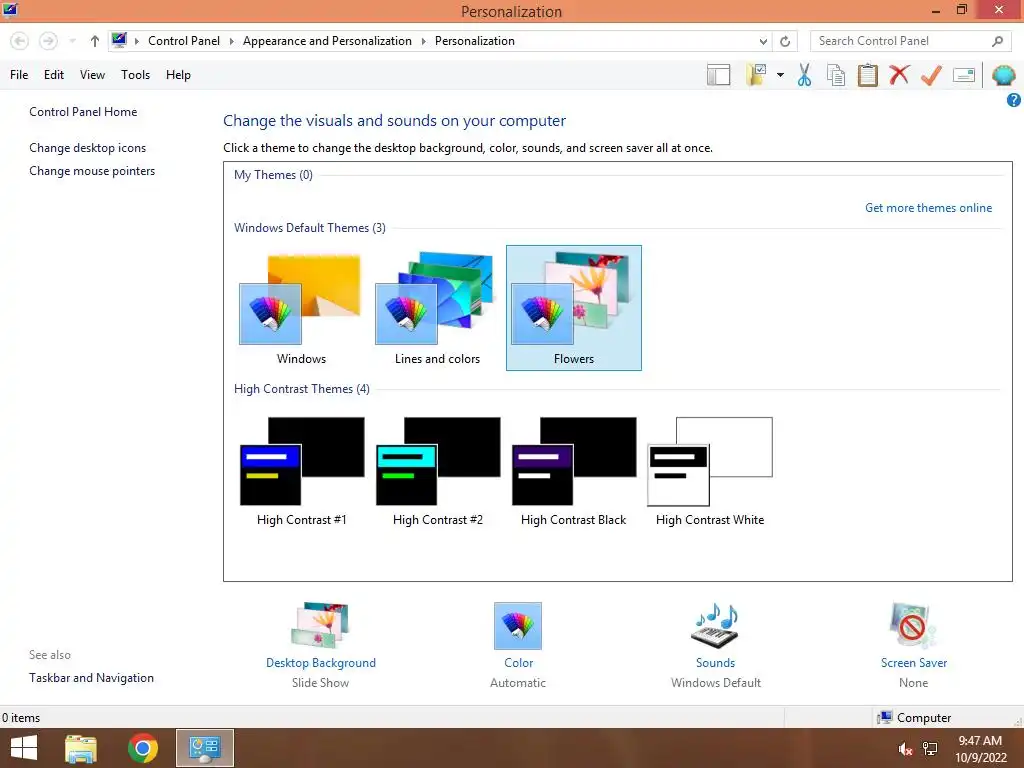Apply High Contrast #1 theme
Image resolution: width=1024 pixels, height=768 pixels.
point(301,472)
